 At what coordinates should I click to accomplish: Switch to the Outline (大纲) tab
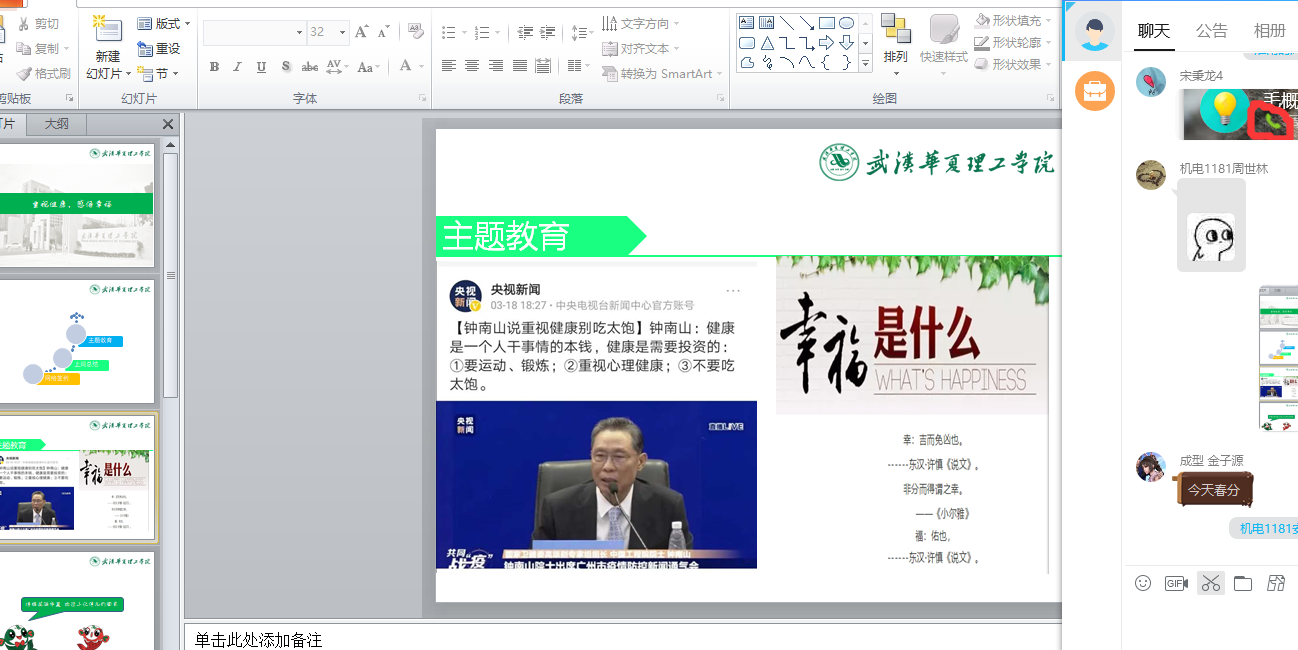pos(57,124)
